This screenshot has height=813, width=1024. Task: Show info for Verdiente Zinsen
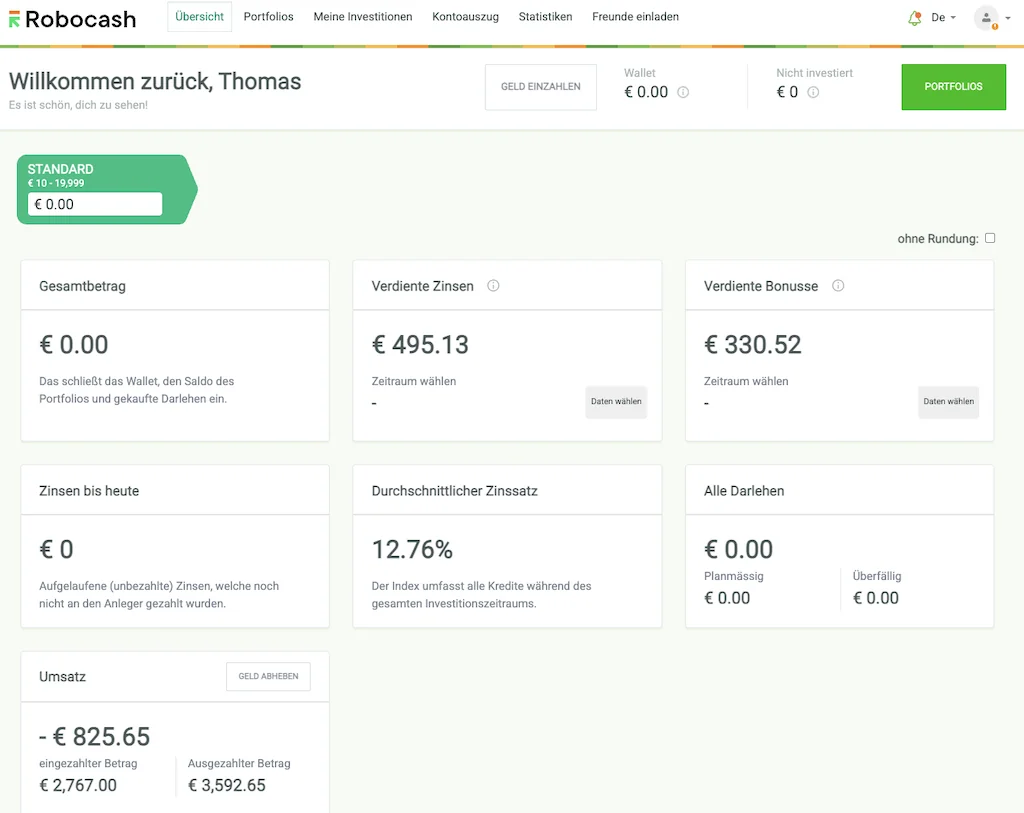tap(493, 286)
